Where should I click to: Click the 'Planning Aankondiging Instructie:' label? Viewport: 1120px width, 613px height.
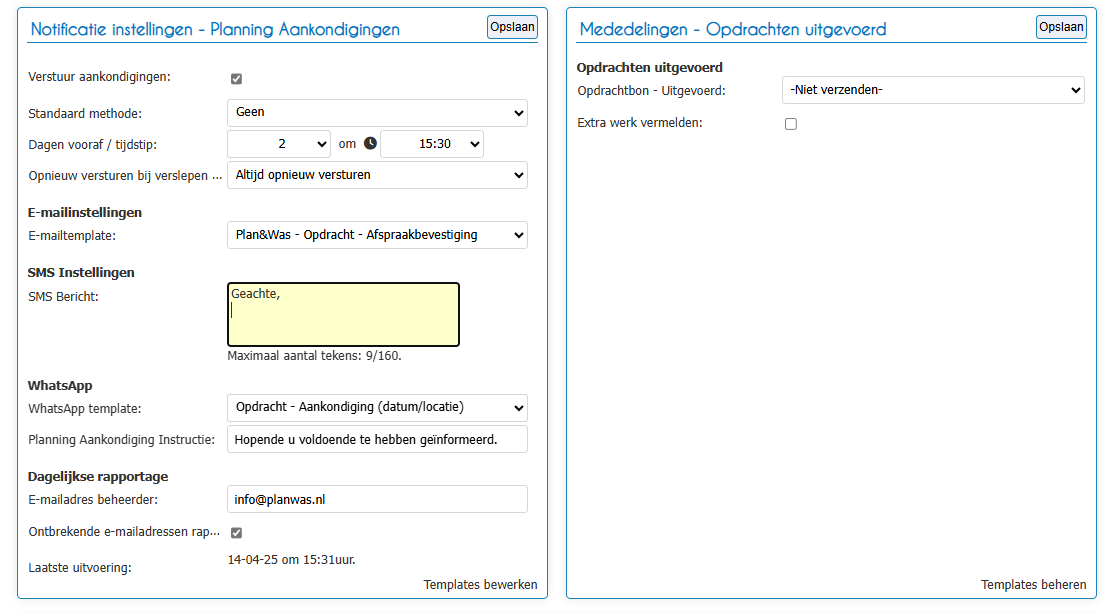(x=121, y=440)
